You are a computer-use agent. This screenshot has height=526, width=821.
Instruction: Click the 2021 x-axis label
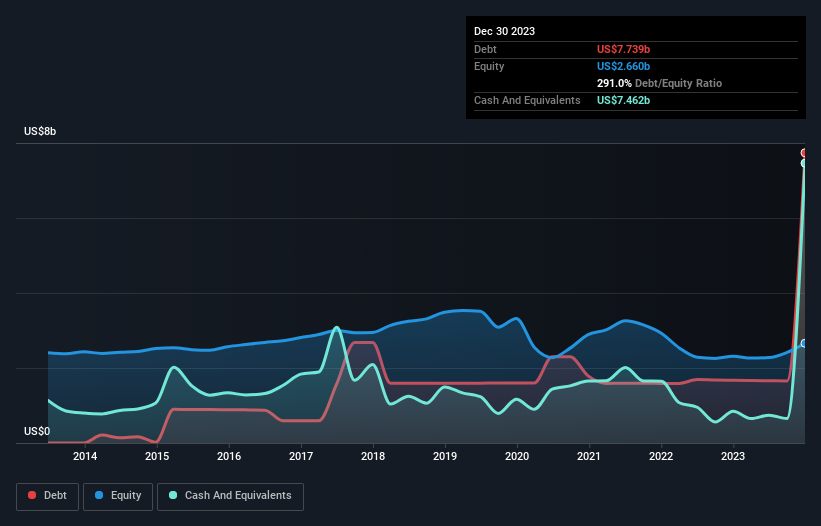click(x=589, y=456)
